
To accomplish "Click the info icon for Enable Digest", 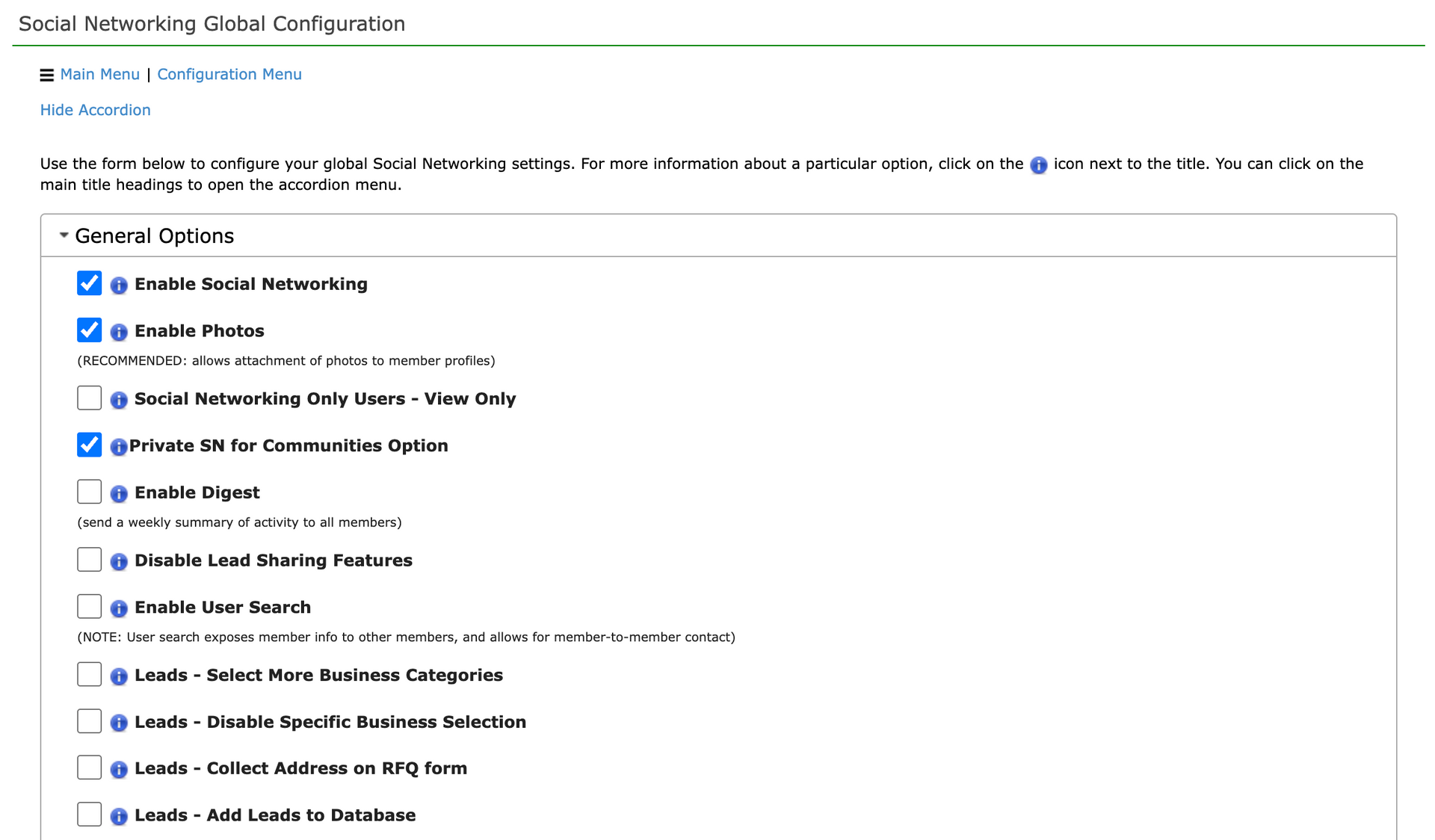I will pyautogui.click(x=118, y=493).
